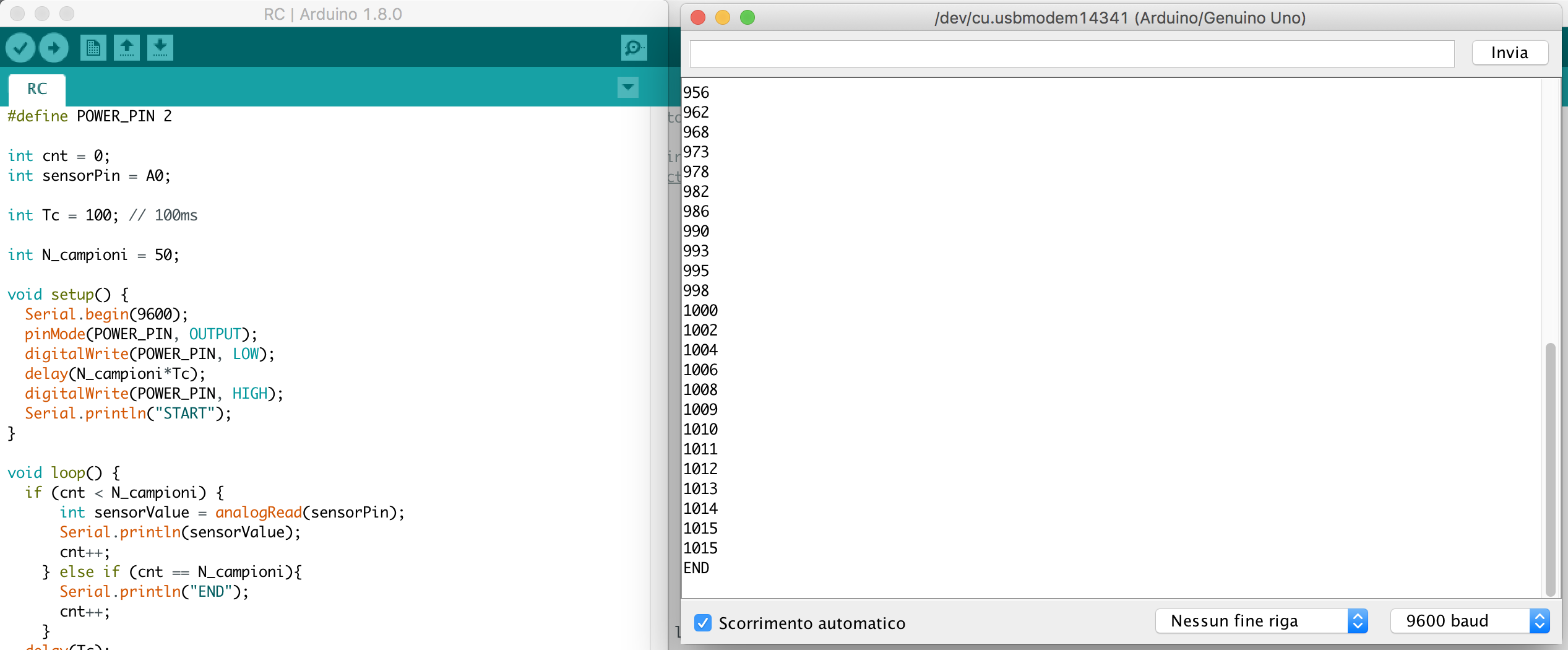Viewport: 1568px width, 650px height.
Task: Close the serial monitor window
Action: (x=698, y=17)
